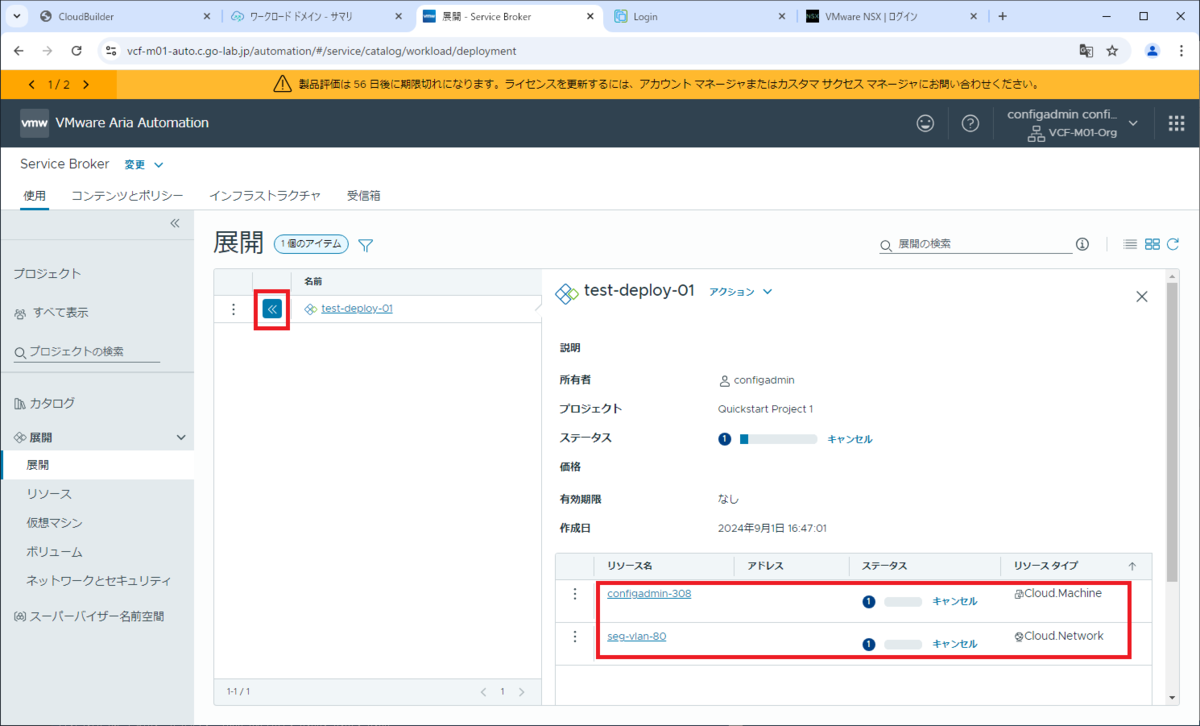This screenshot has height=726, width=1200.
Task: Select the 使用 tab
Action: click(35, 196)
